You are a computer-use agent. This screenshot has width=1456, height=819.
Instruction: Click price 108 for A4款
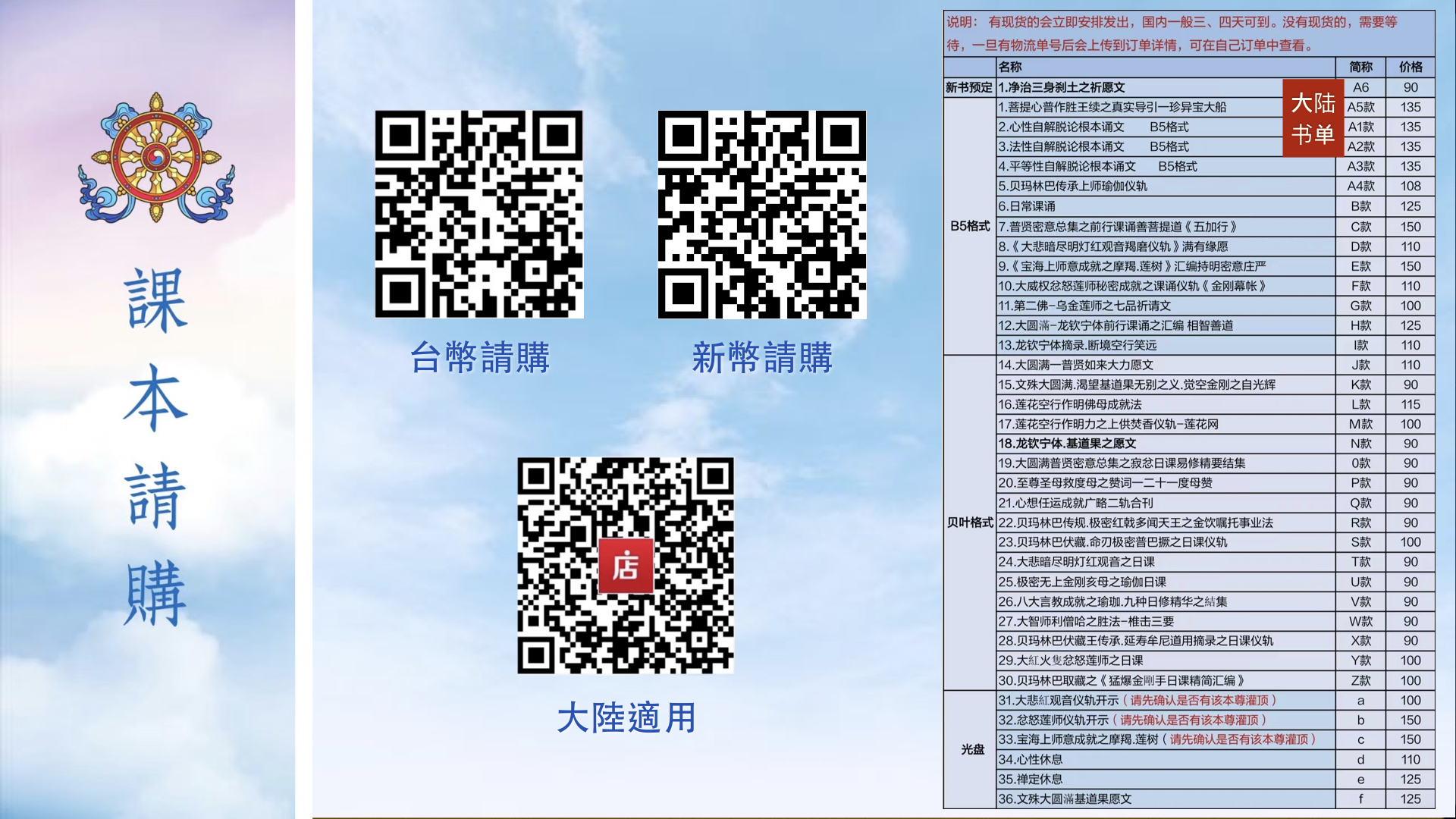pos(1410,186)
